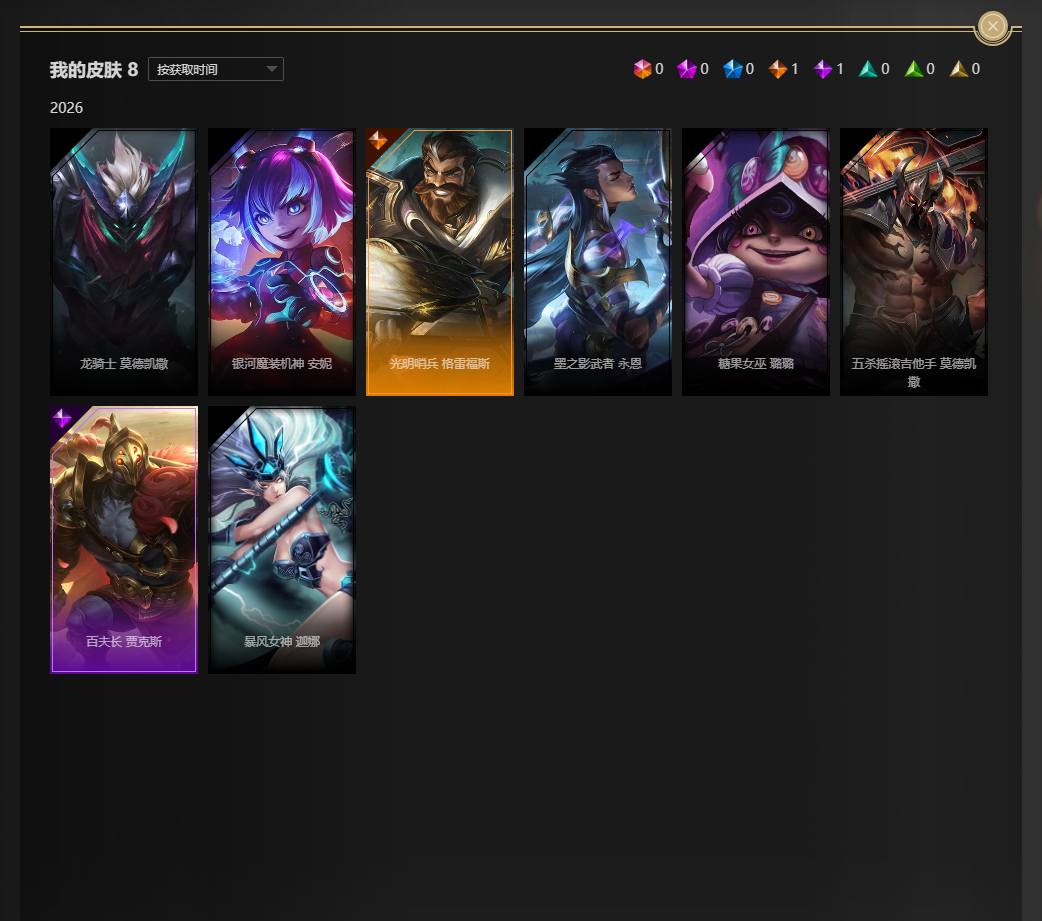The image size is (1042, 921).
Task: Click purple rarity gem on 贾克斯 card corner
Action: coord(62,418)
